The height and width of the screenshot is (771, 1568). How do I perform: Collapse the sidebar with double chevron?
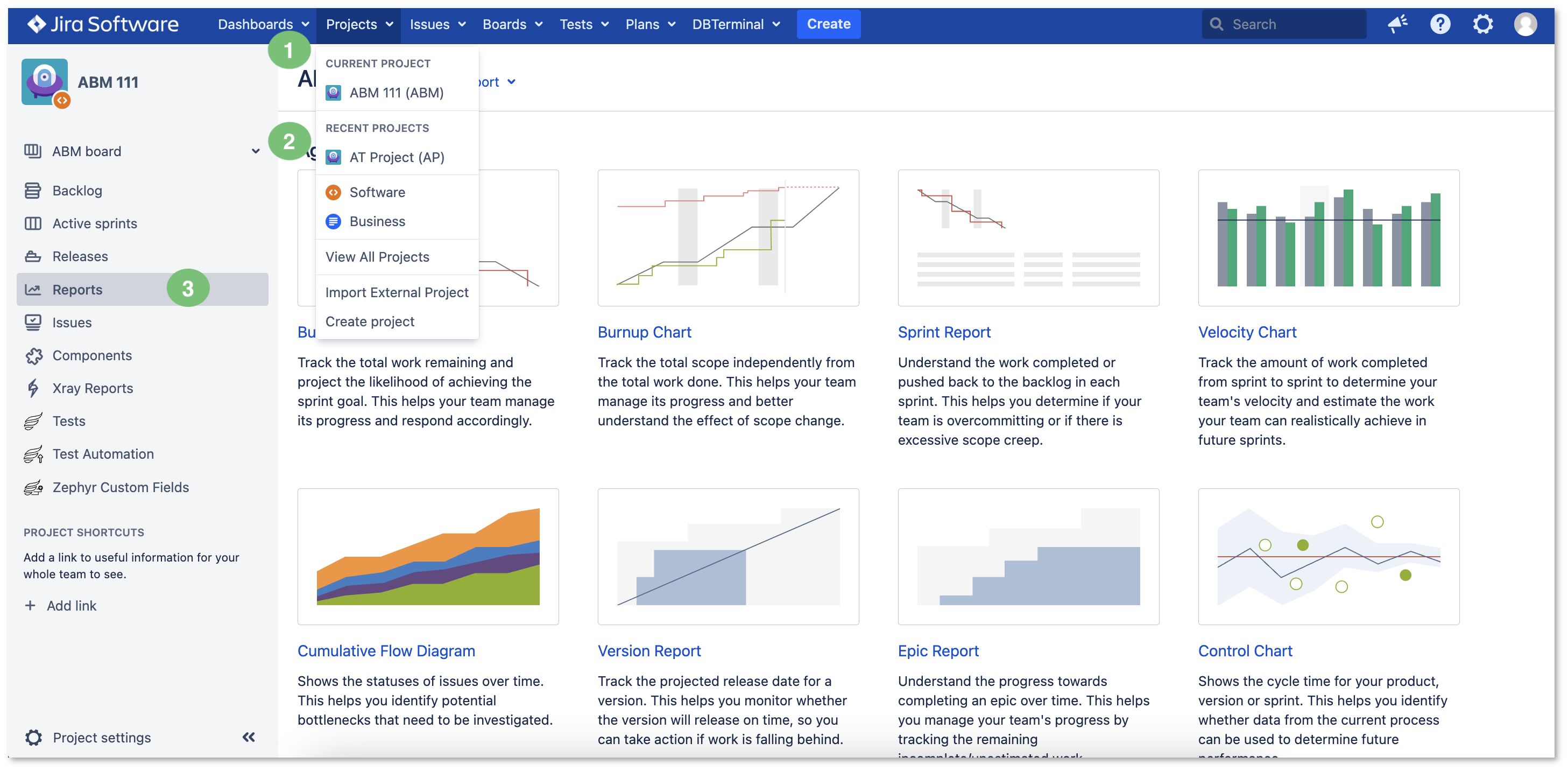(249, 737)
